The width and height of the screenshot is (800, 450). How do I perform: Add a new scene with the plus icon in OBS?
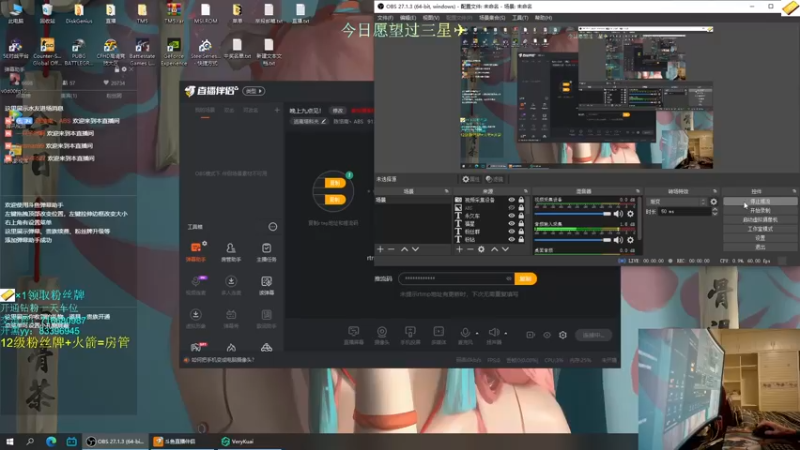(x=380, y=249)
